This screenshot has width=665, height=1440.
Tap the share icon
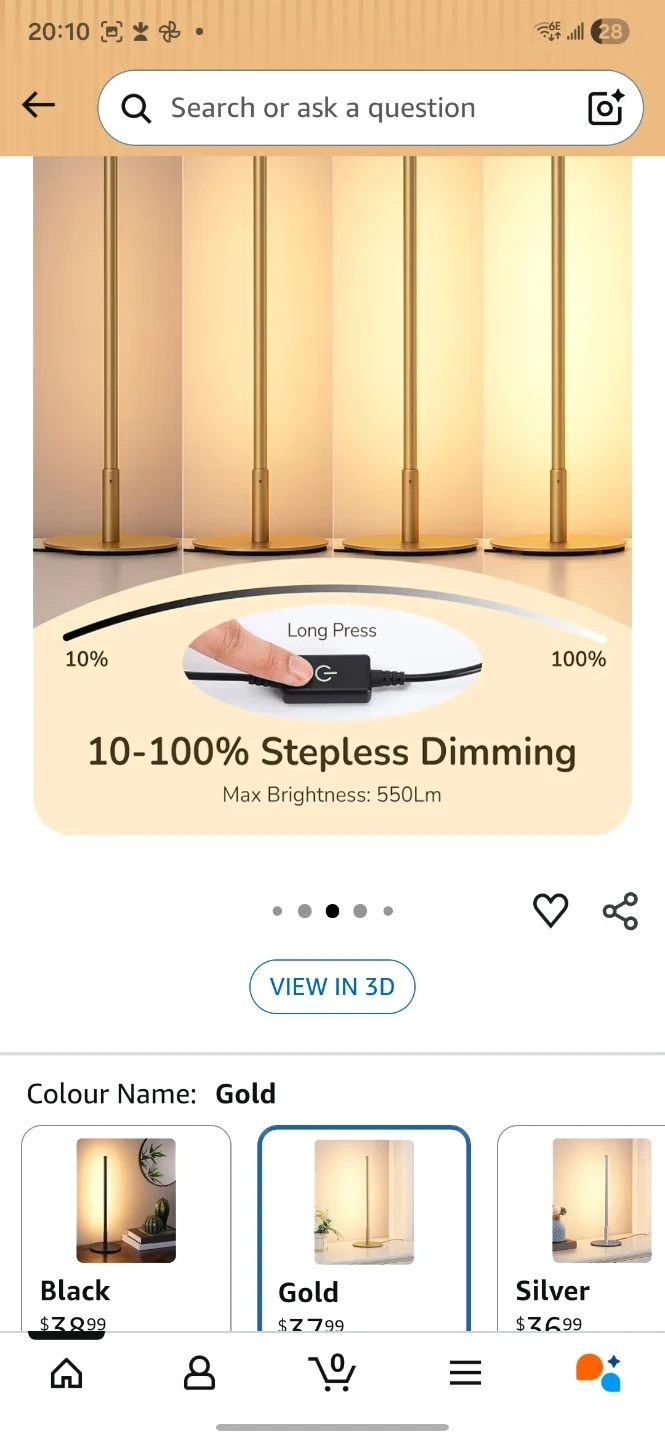(620, 911)
